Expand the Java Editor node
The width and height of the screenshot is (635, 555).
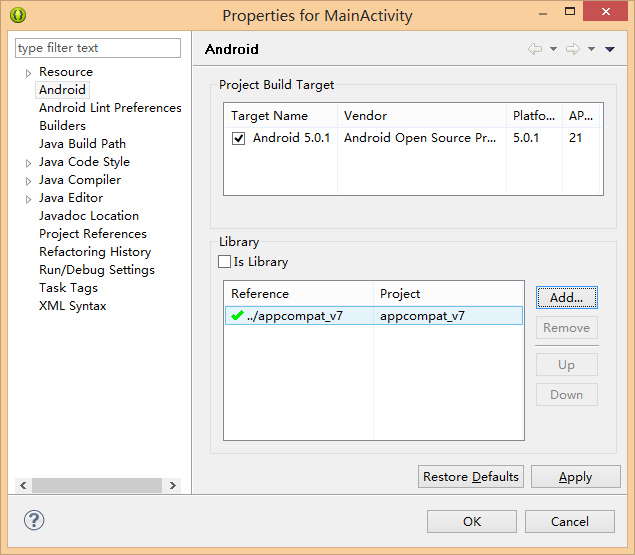[28, 199]
